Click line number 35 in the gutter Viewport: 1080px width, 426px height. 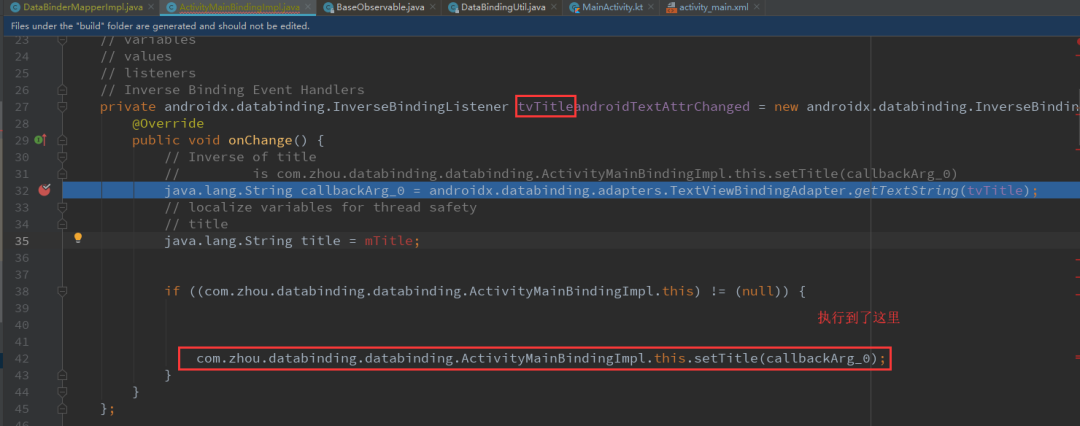(21, 241)
